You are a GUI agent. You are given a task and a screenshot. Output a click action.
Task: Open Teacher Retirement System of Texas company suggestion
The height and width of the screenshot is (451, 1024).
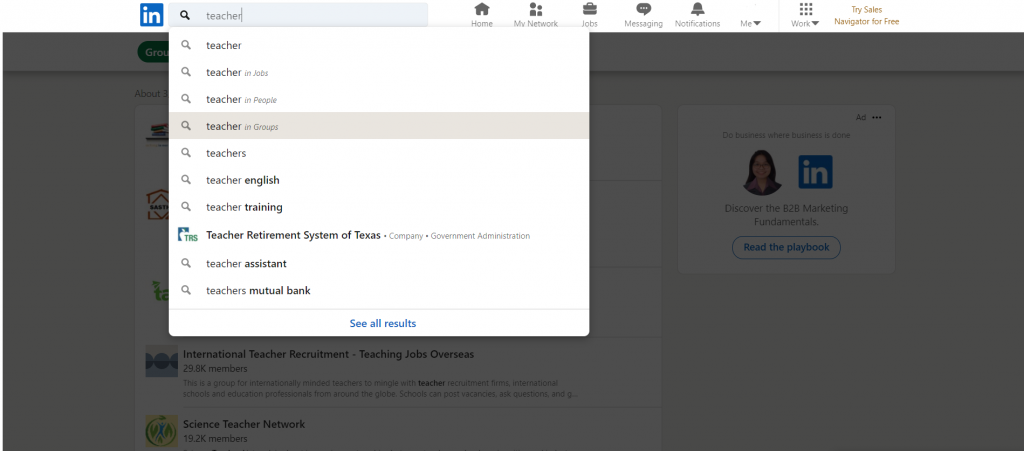[379, 235]
